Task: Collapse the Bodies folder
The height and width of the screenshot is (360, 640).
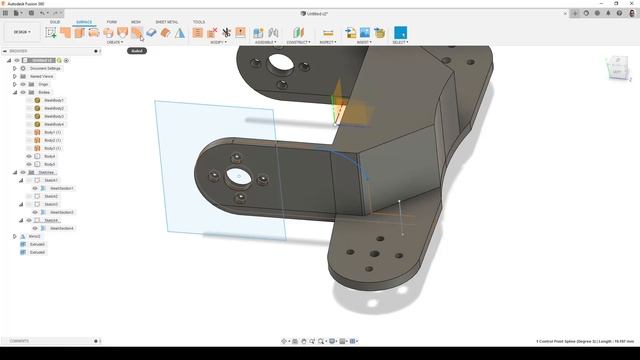Action: pyautogui.click(x=15, y=92)
